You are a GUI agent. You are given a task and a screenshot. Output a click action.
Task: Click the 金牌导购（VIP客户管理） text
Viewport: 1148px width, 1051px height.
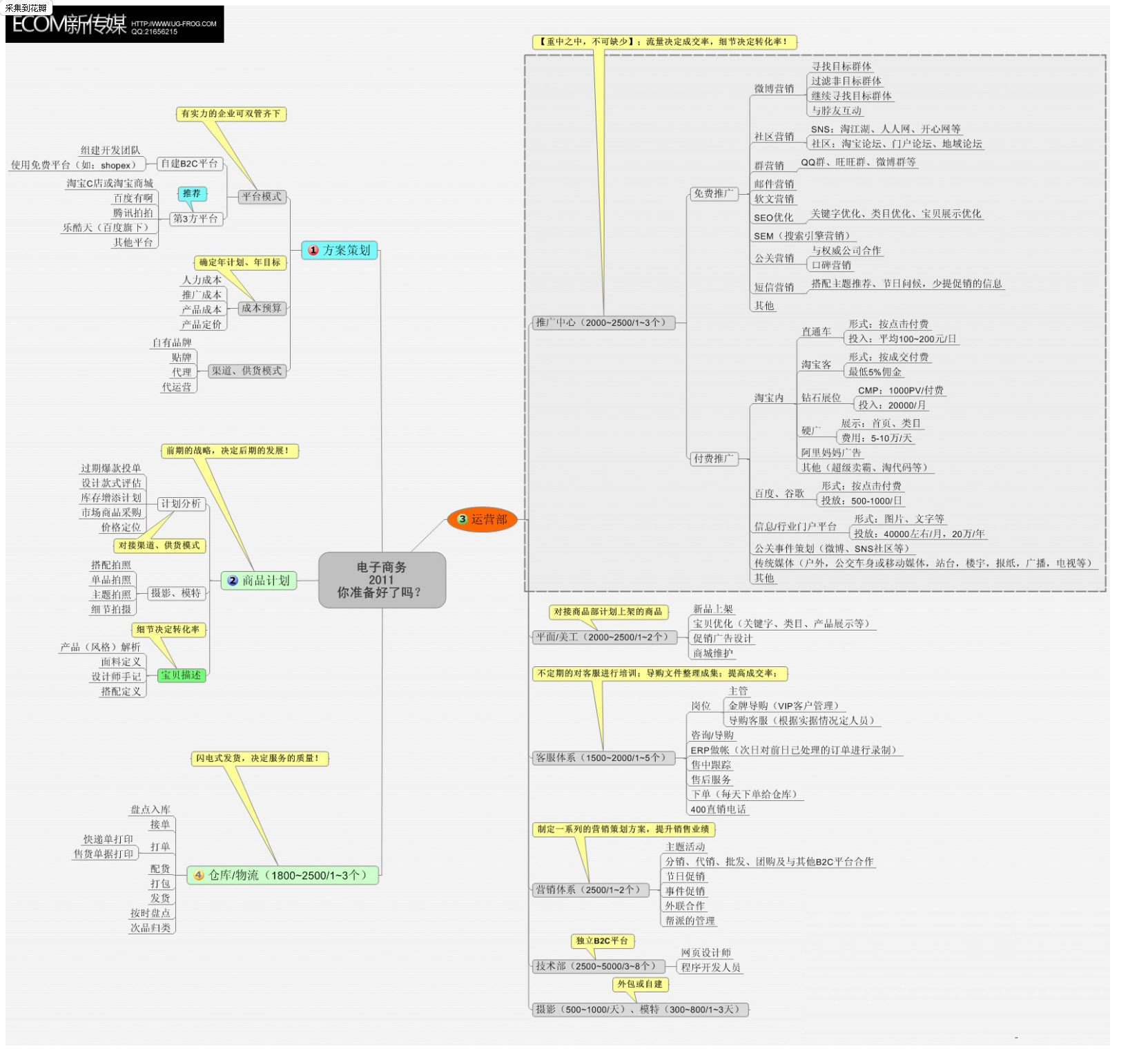[x=786, y=706]
